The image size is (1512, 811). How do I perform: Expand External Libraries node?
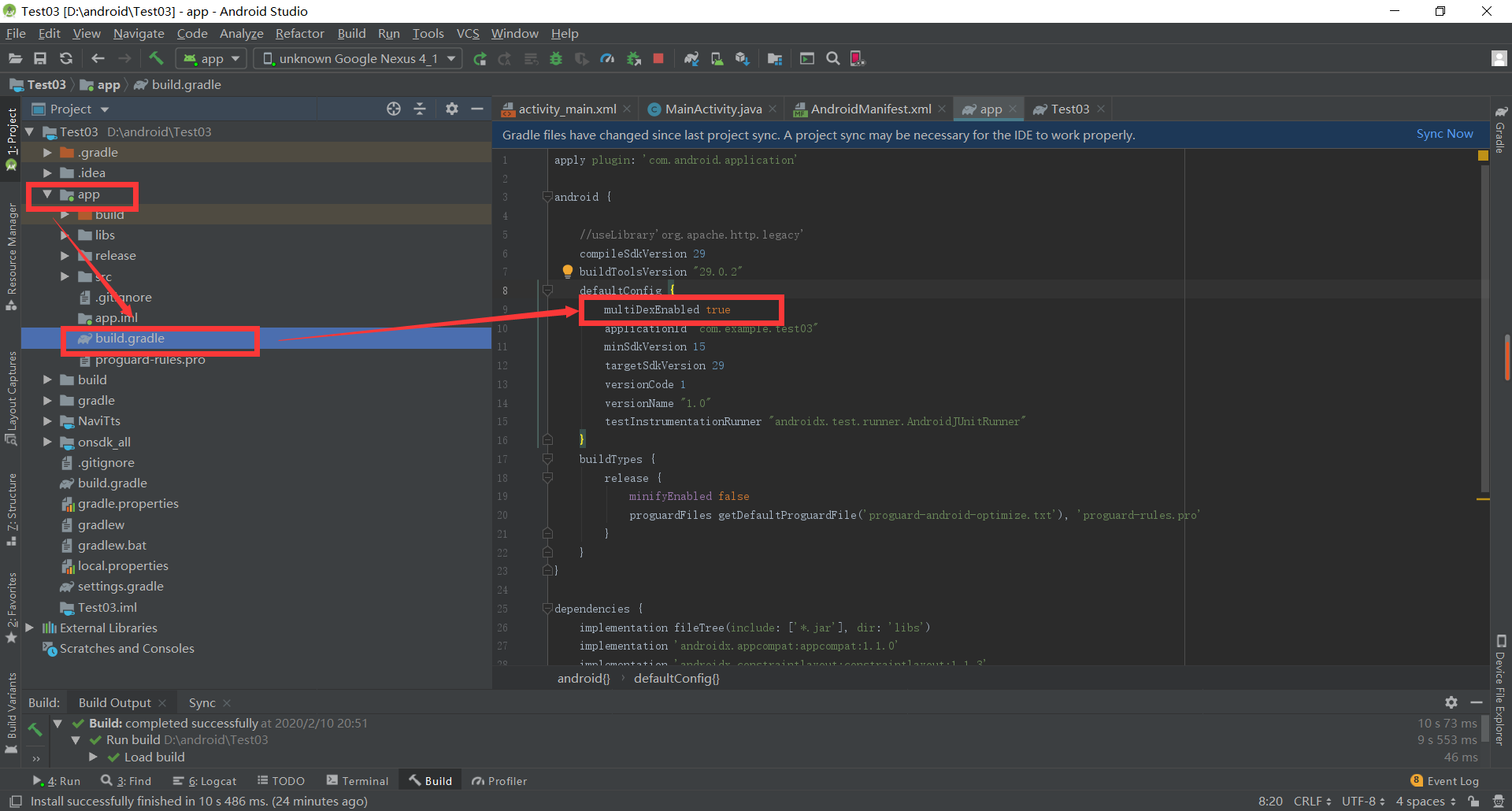point(29,628)
